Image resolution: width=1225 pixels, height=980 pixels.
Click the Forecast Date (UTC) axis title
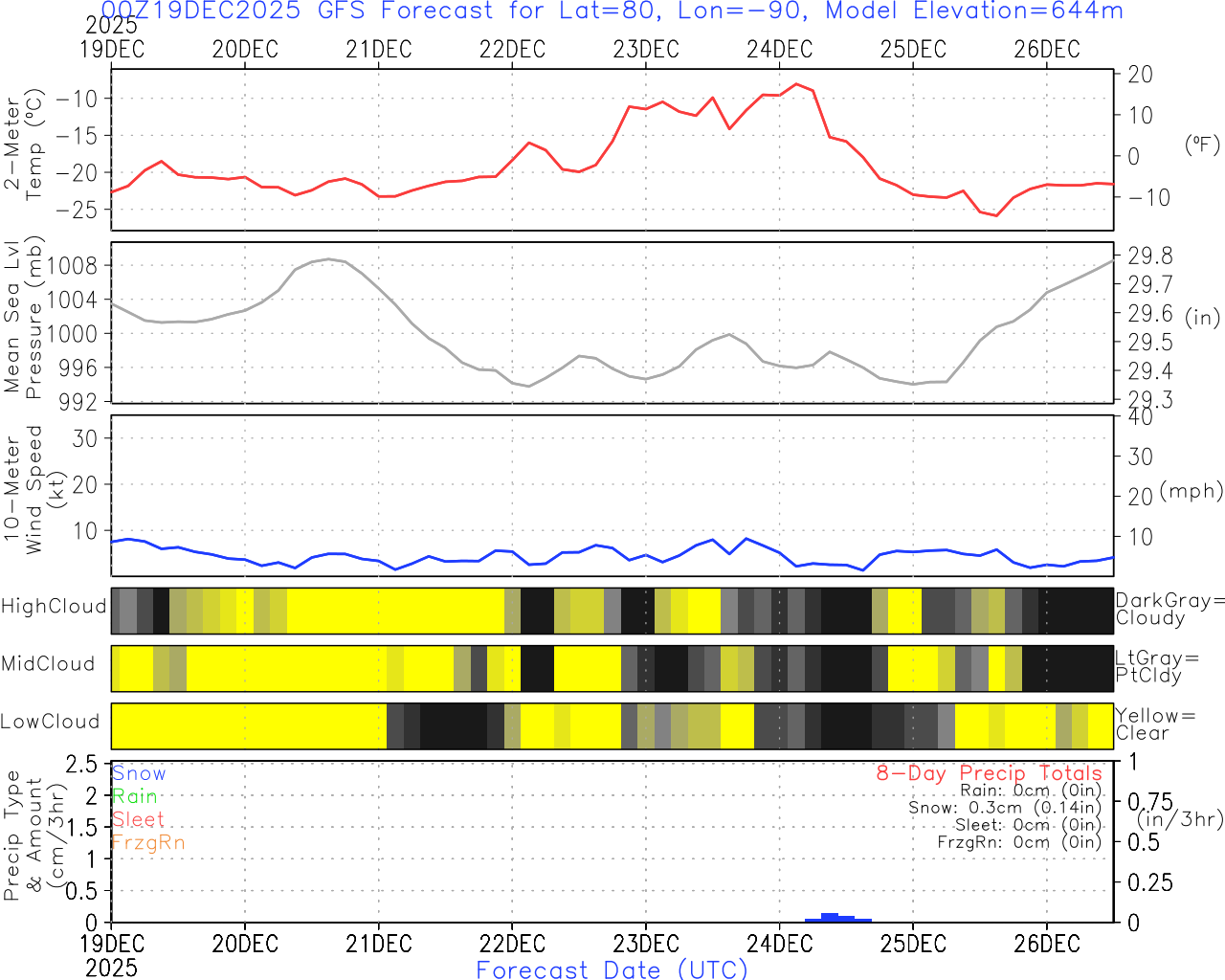[612, 969]
